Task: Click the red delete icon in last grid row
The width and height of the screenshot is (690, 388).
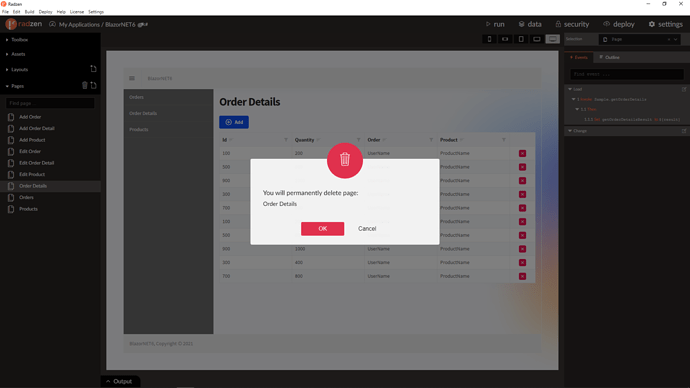Action: coord(522,276)
